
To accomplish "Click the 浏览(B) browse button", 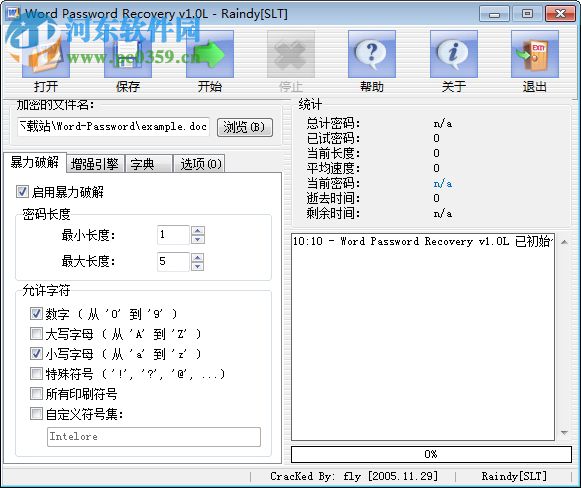I will [x=245, y=127].
